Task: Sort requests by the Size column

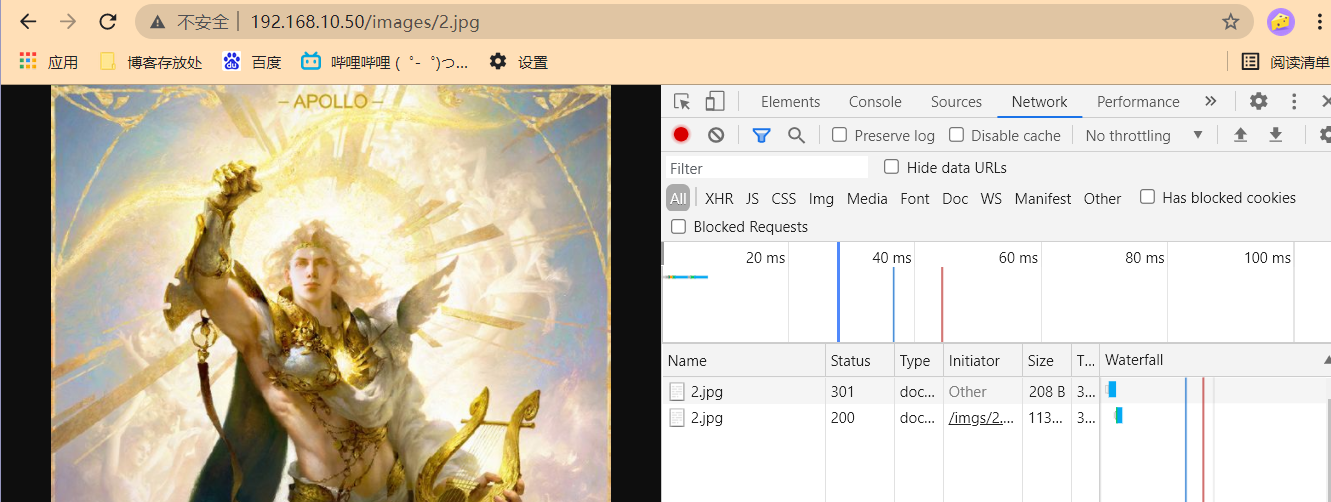Action: 1047,360
